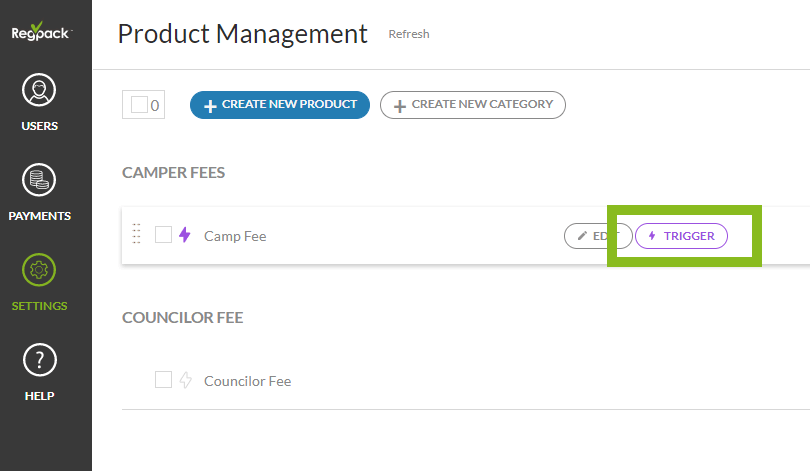Viewport: 810px width, 471px height.
Task: Open the Settings gear icon
Action: (x=40, y=271)
